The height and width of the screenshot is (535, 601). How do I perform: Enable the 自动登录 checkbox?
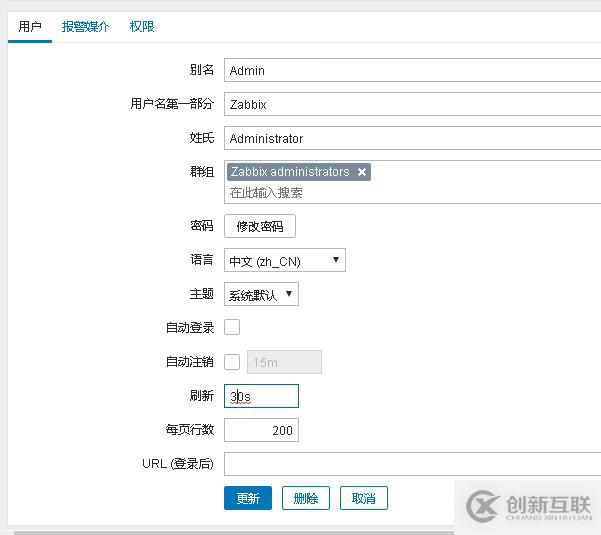232,327
